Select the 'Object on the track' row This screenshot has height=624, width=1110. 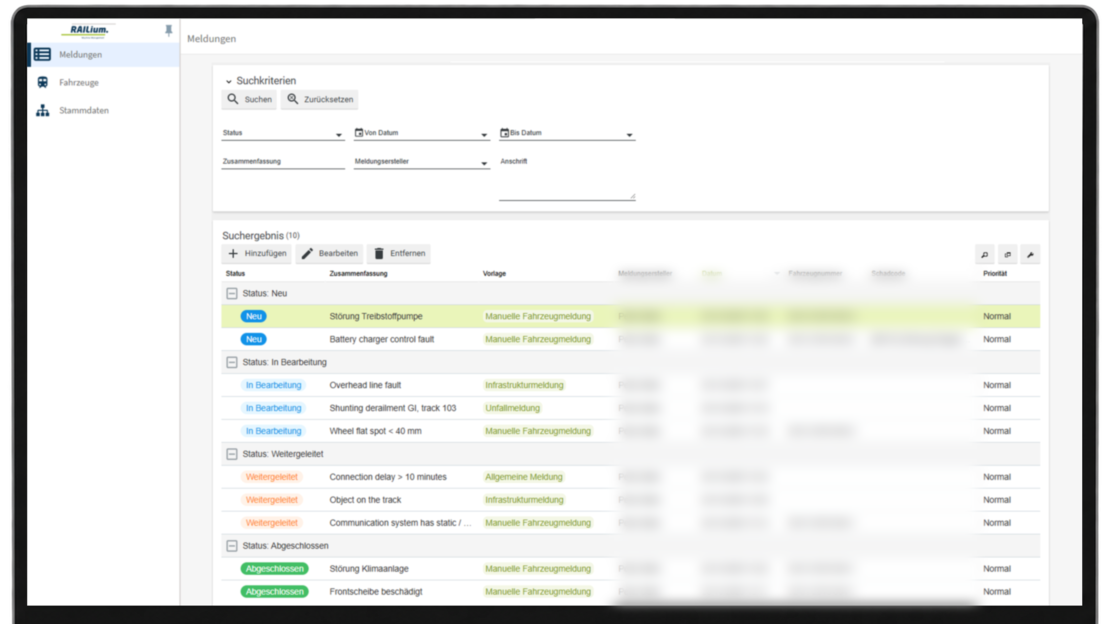coord(631,500)
